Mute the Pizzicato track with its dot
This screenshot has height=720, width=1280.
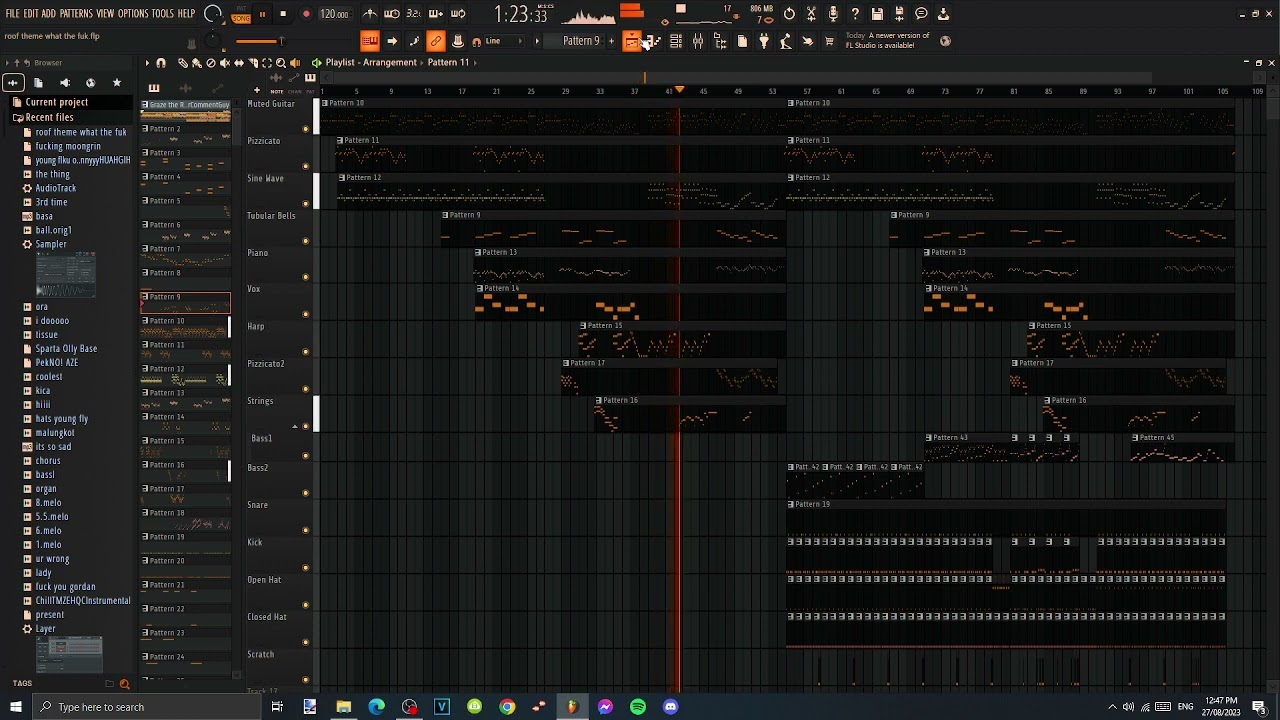tap(306, 166)
